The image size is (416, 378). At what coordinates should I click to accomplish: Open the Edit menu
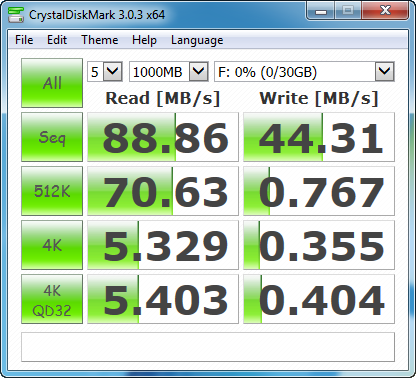click(57, 40)
